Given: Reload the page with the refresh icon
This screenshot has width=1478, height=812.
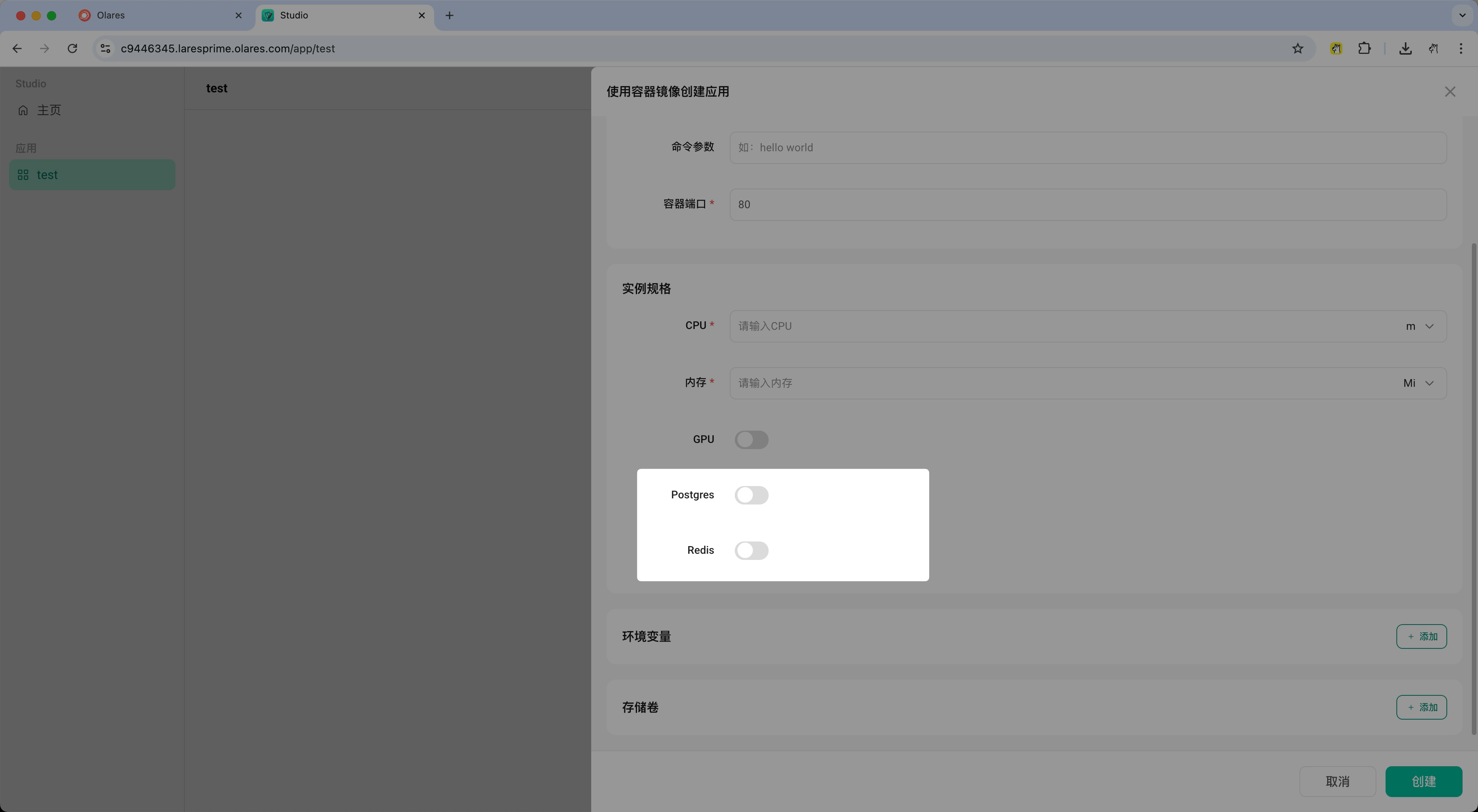Looking at the screenshot, I should pyautogui.click(x=72, y=48).
